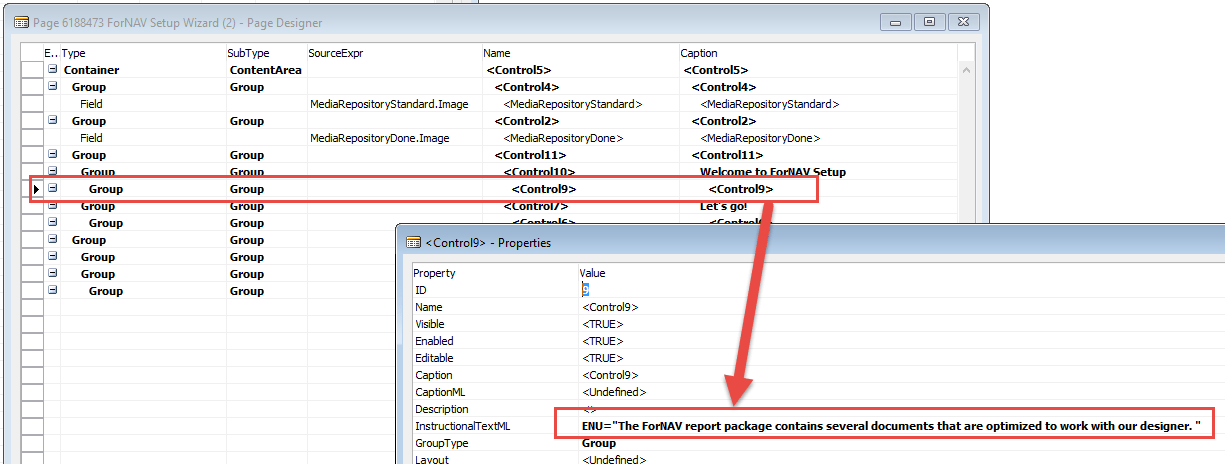Click the Enabled property value TRUE
This screenshot has height=464, width=1225.
[602, 341]
